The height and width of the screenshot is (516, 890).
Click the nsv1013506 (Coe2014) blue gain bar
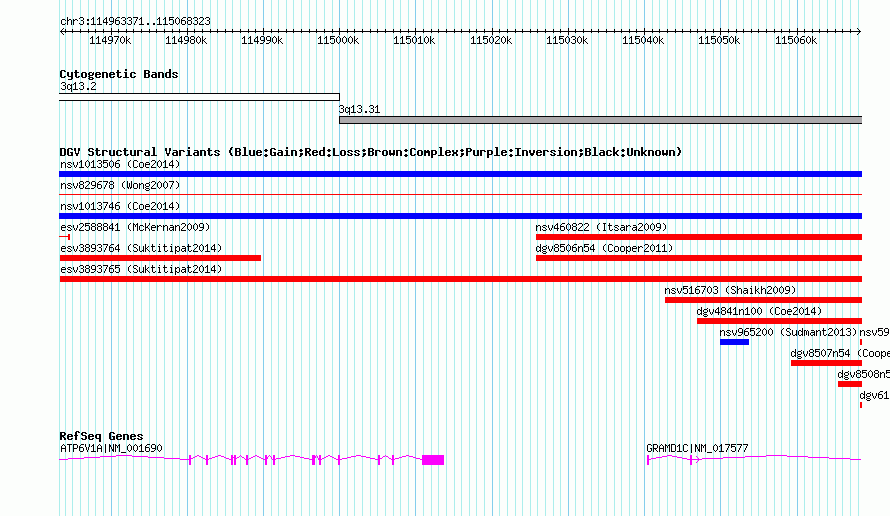click(x=460, y=174)
